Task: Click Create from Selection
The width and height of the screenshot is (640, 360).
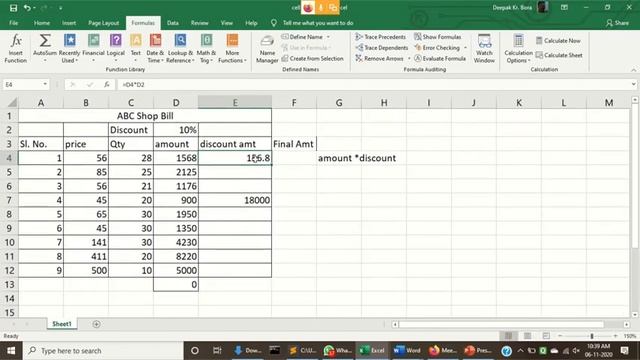Action: (x=313, y=58)
